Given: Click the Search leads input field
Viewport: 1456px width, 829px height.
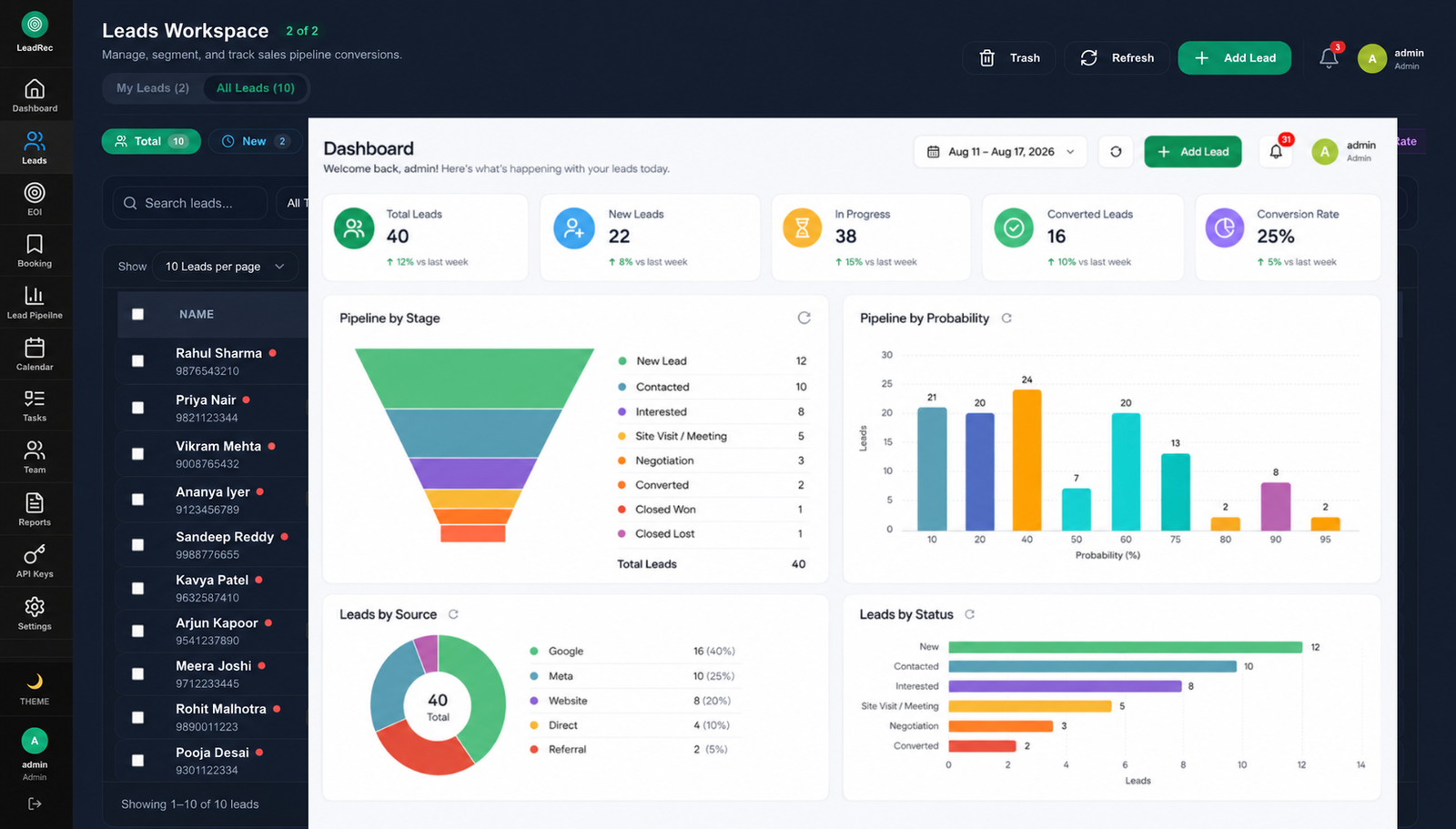Looking at the screenshot, I should [190, 203].
